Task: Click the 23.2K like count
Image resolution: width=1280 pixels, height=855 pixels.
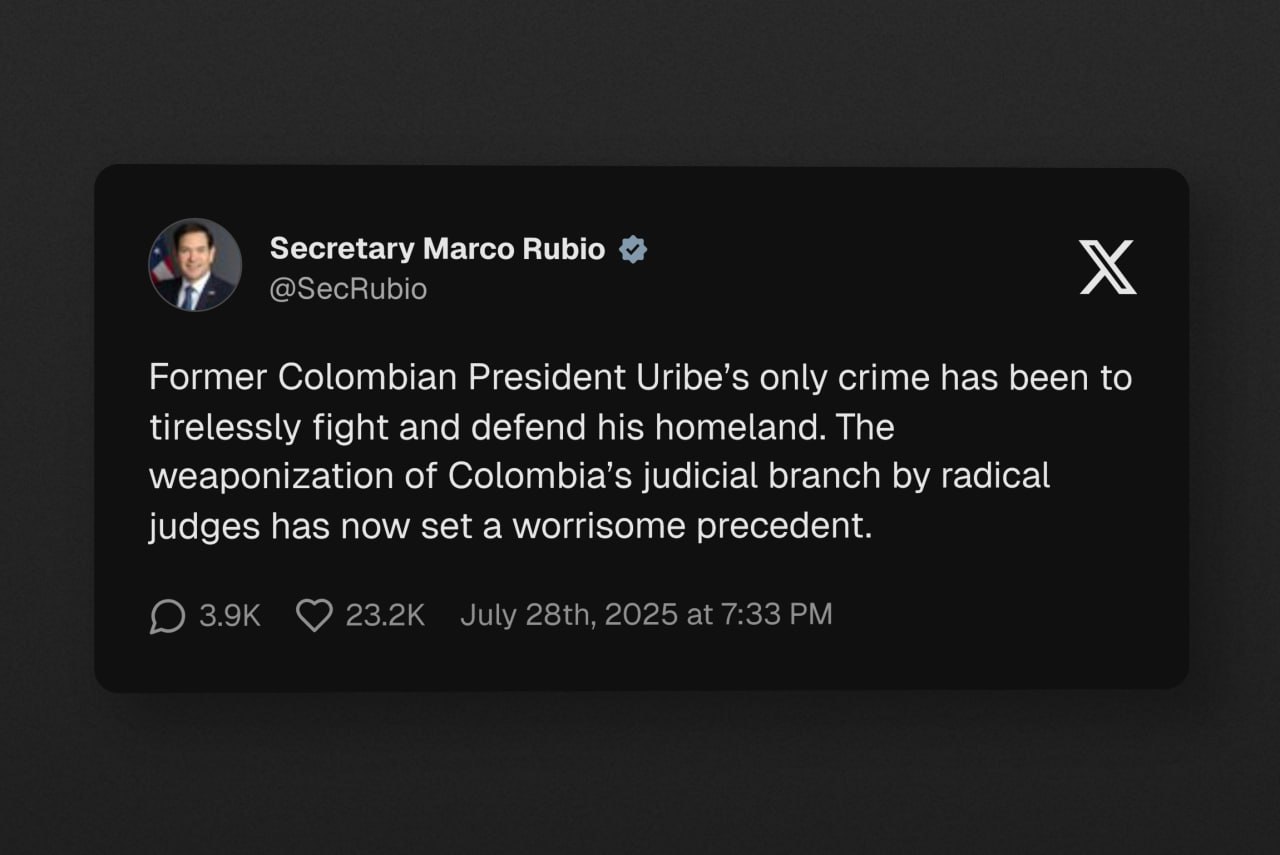Action: [x=385, y=615]
